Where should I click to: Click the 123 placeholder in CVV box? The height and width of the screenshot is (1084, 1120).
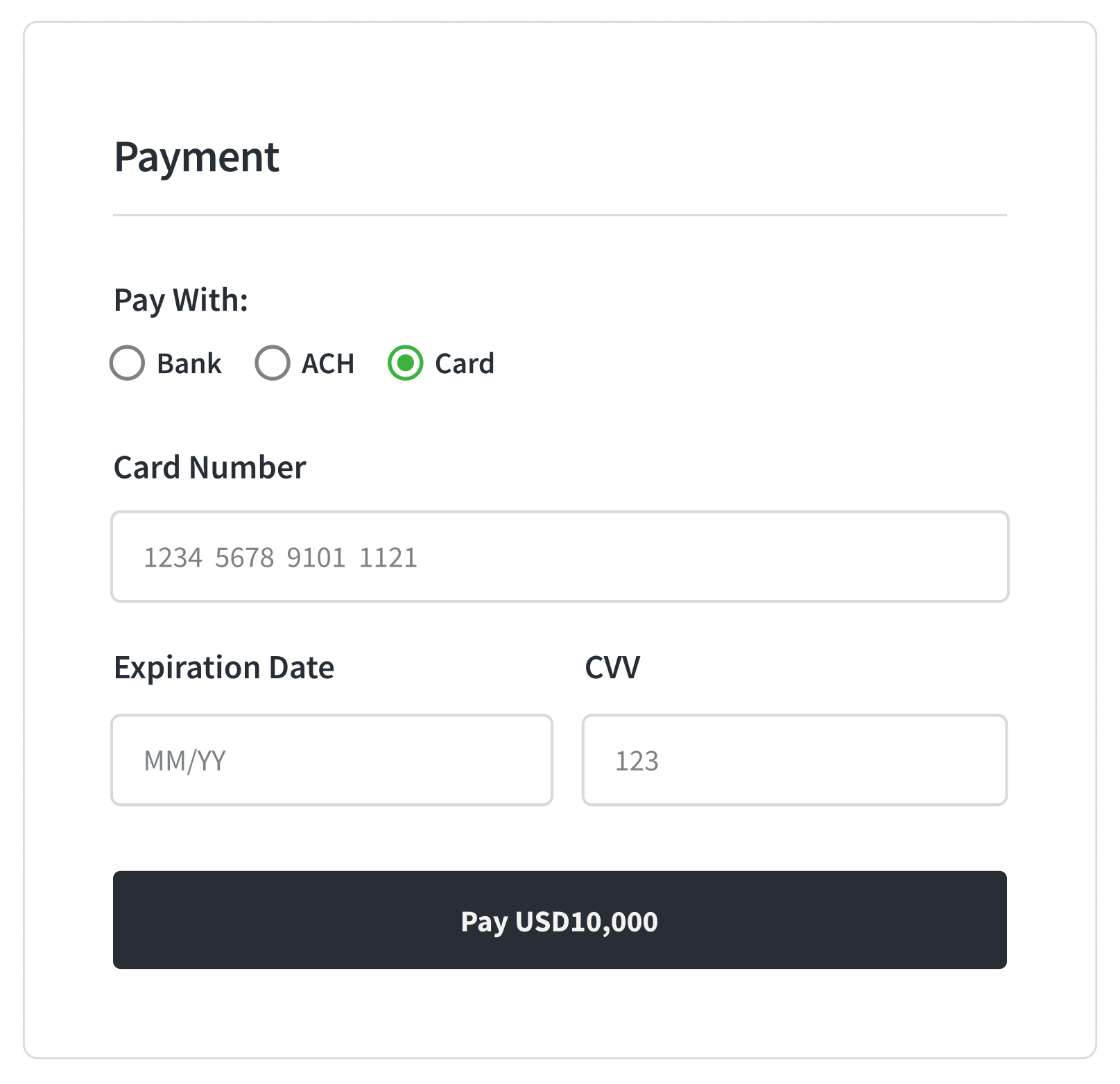tap(637, 761)
